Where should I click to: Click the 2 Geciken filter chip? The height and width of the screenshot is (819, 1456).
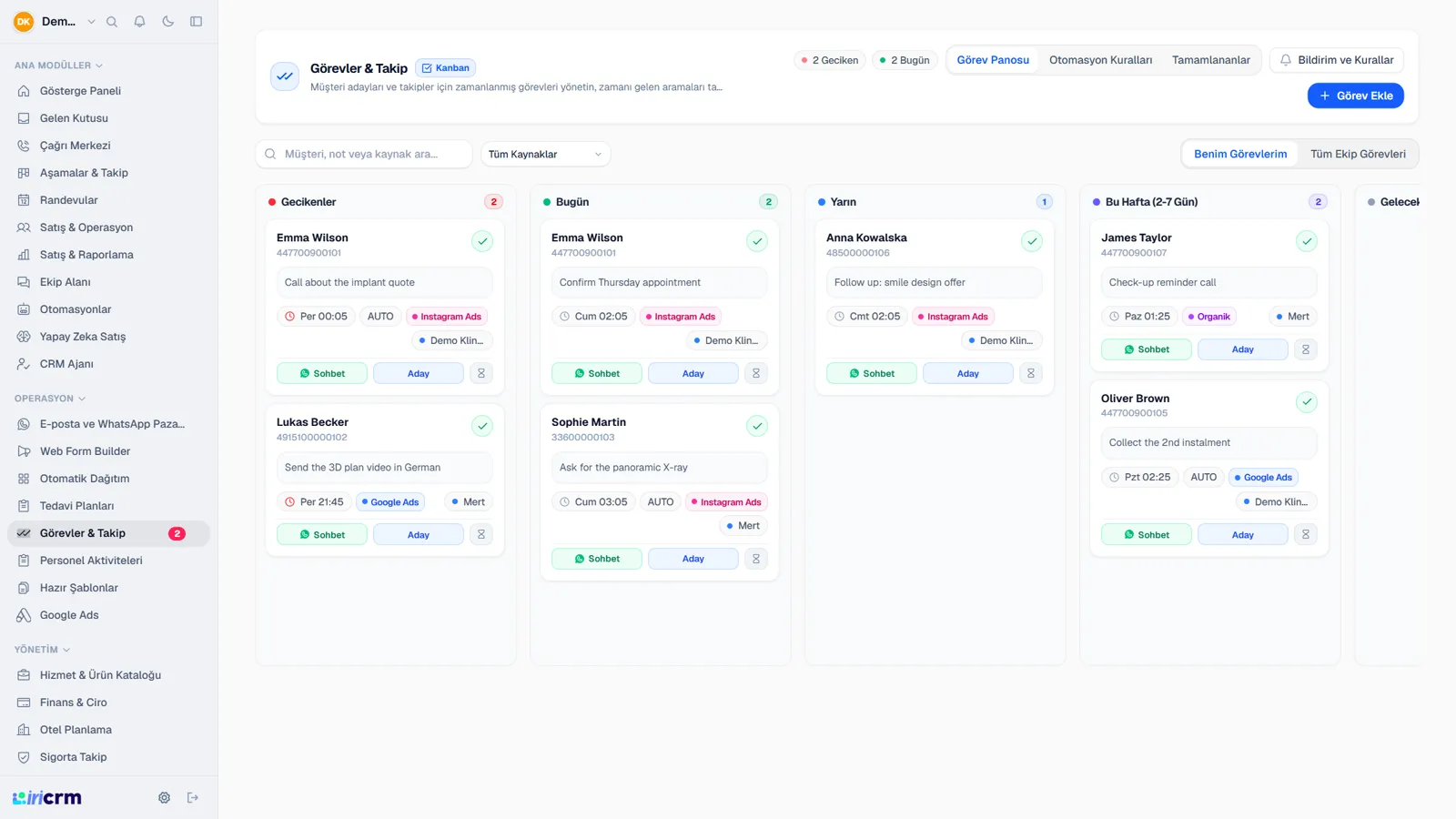830,60
